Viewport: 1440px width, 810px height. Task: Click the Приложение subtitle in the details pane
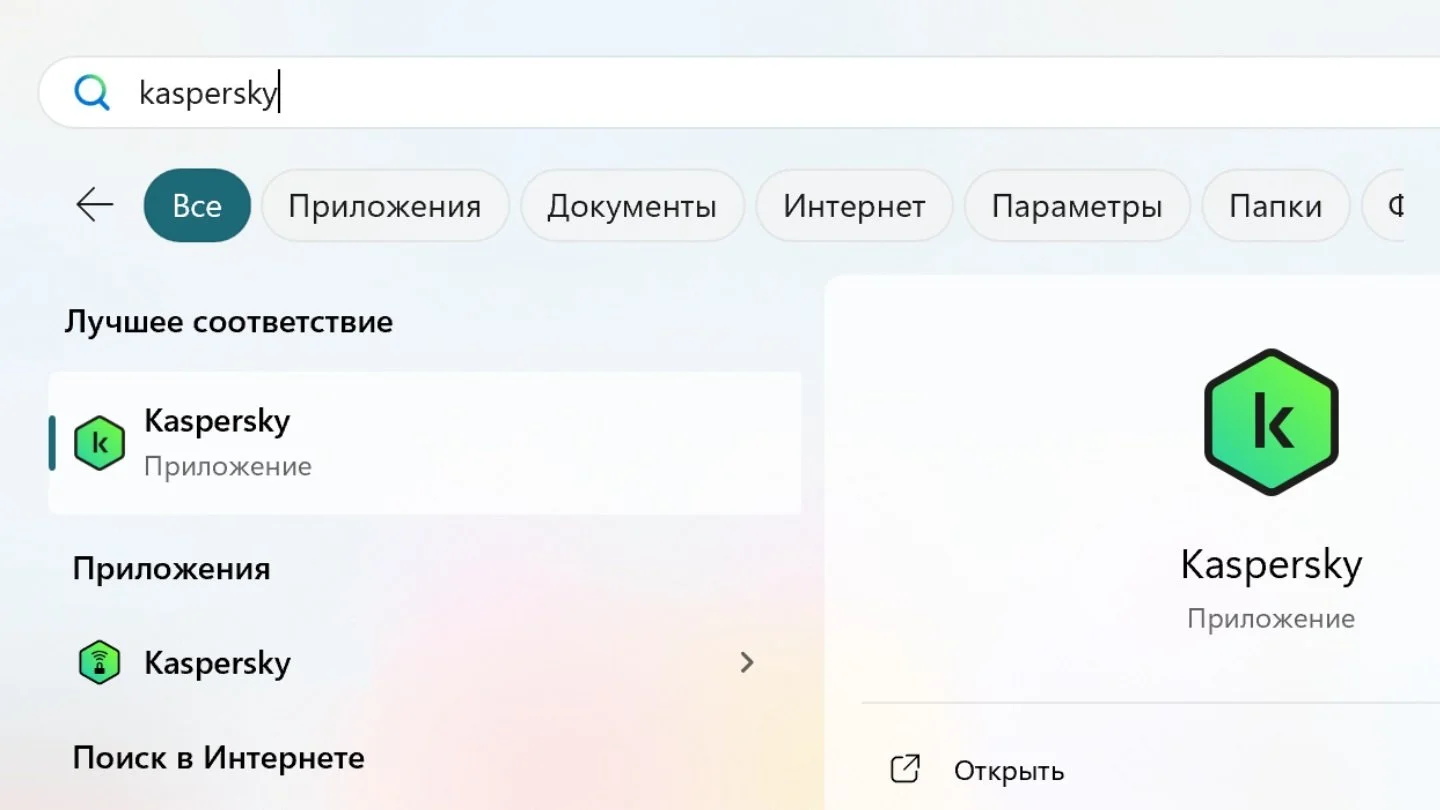point(1271,618)
